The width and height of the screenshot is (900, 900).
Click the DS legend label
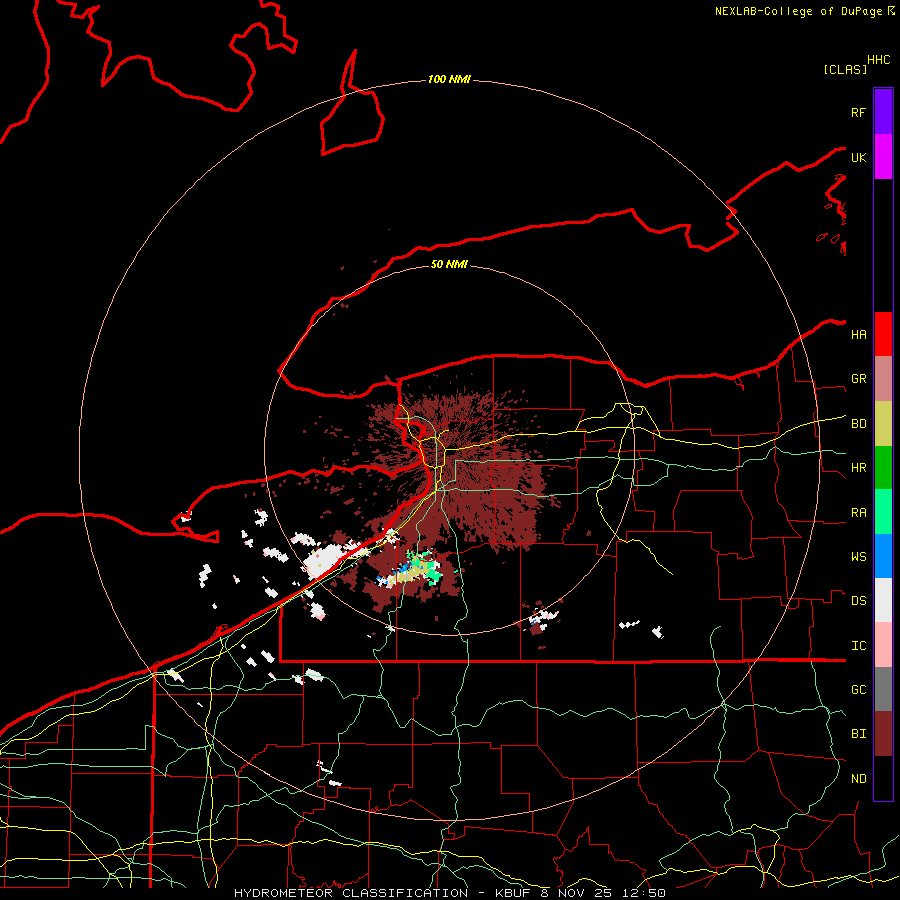coord(858,601)
